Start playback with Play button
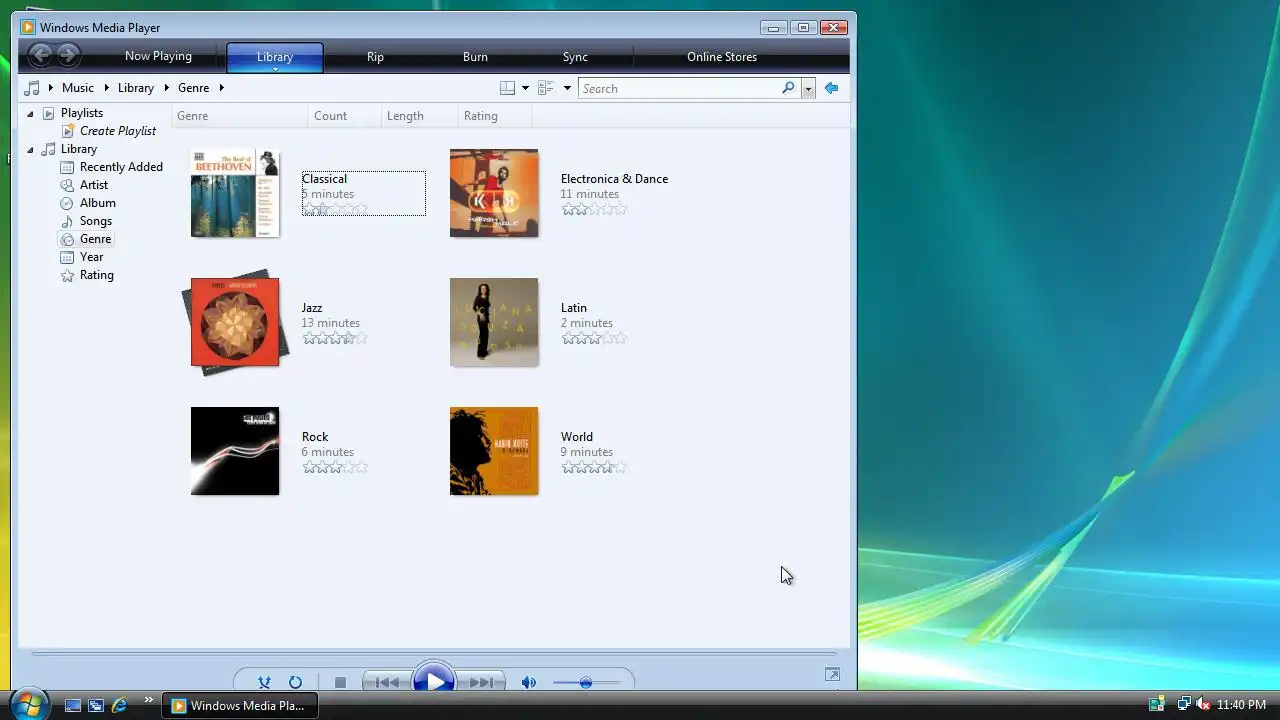The height and width of the screenshot is (720, 1280). (x=434, y=680)
